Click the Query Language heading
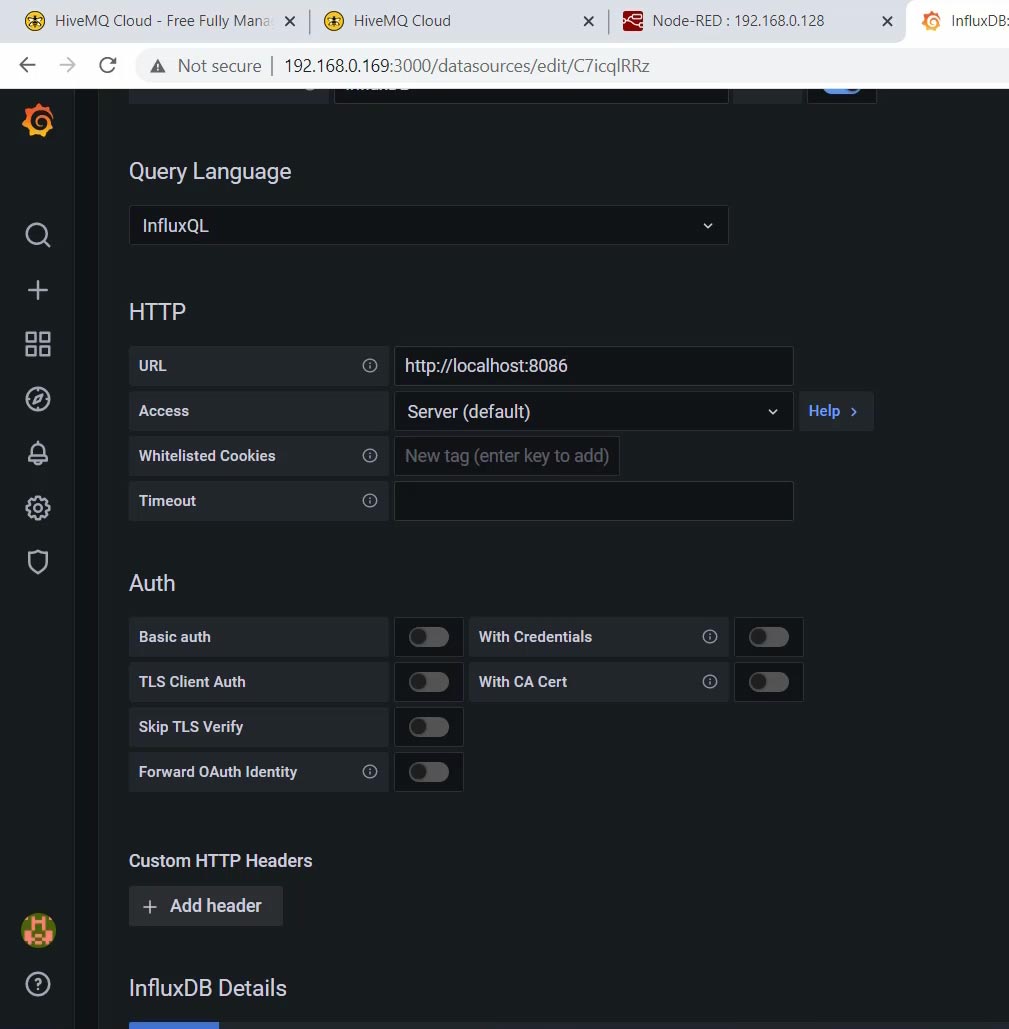This screenshot has width=1009, height=1029. (210, 171)
